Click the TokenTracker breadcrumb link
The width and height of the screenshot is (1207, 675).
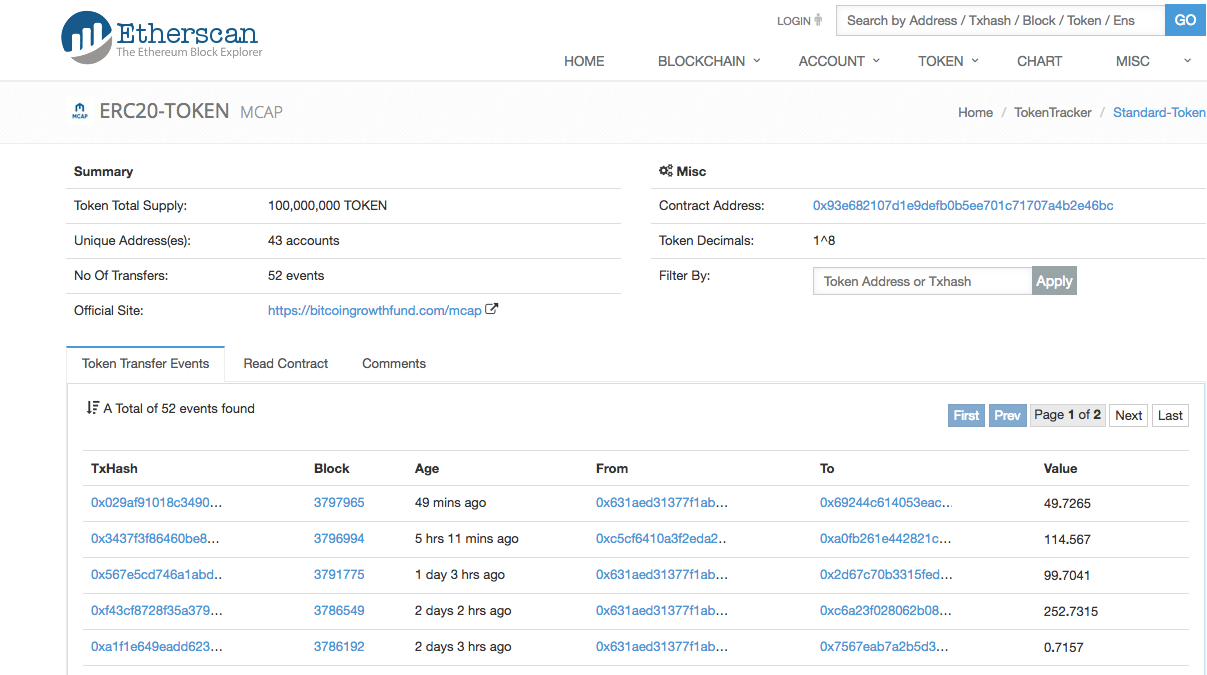point(1053,113)
